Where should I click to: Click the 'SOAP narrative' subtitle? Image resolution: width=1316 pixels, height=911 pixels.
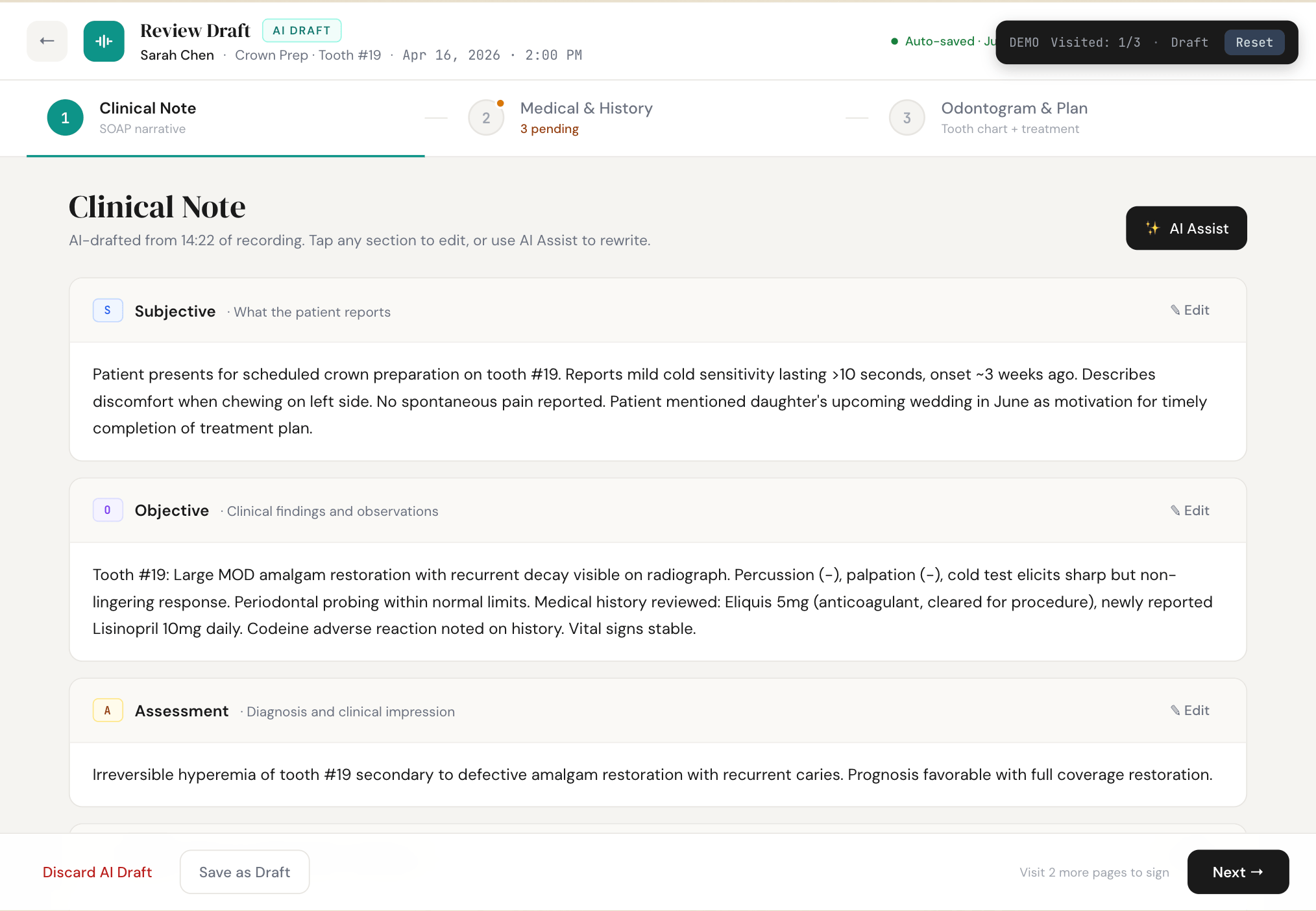click(x=142, y=128)
